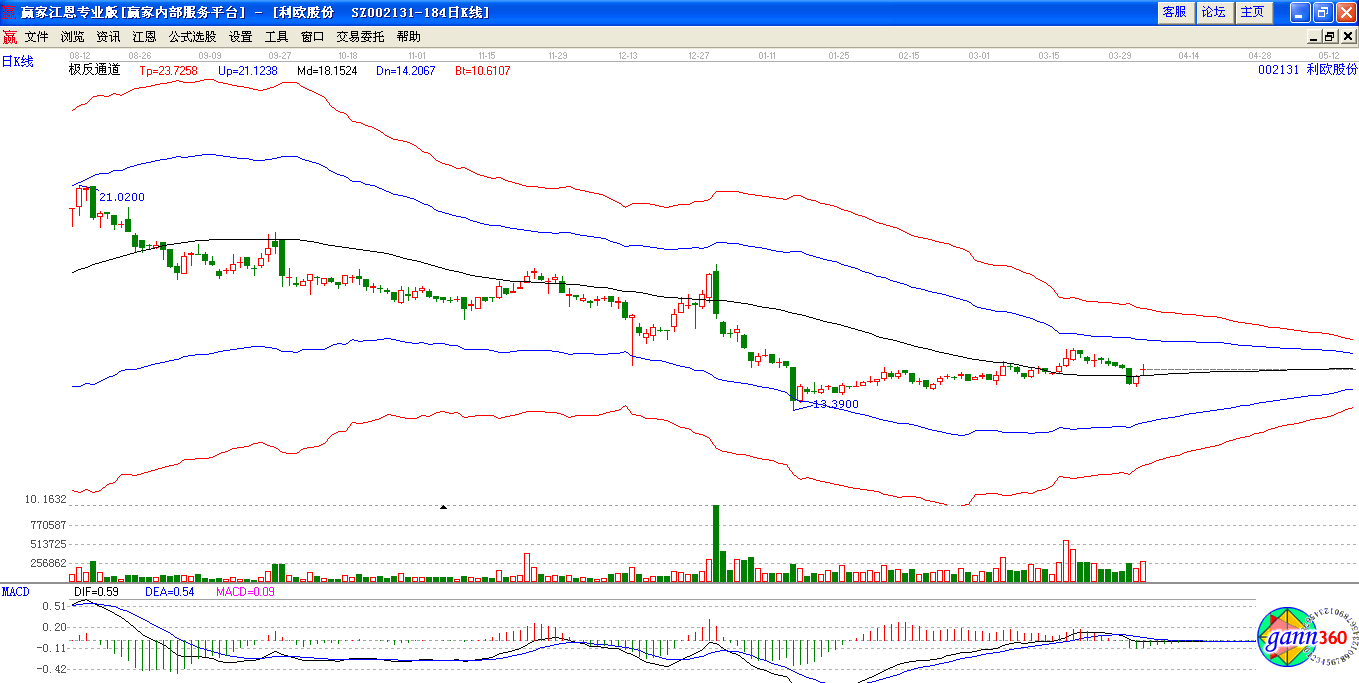Screen dimensions: 1359x683
Task: Open the 帮助 menu
Action: 408,37
